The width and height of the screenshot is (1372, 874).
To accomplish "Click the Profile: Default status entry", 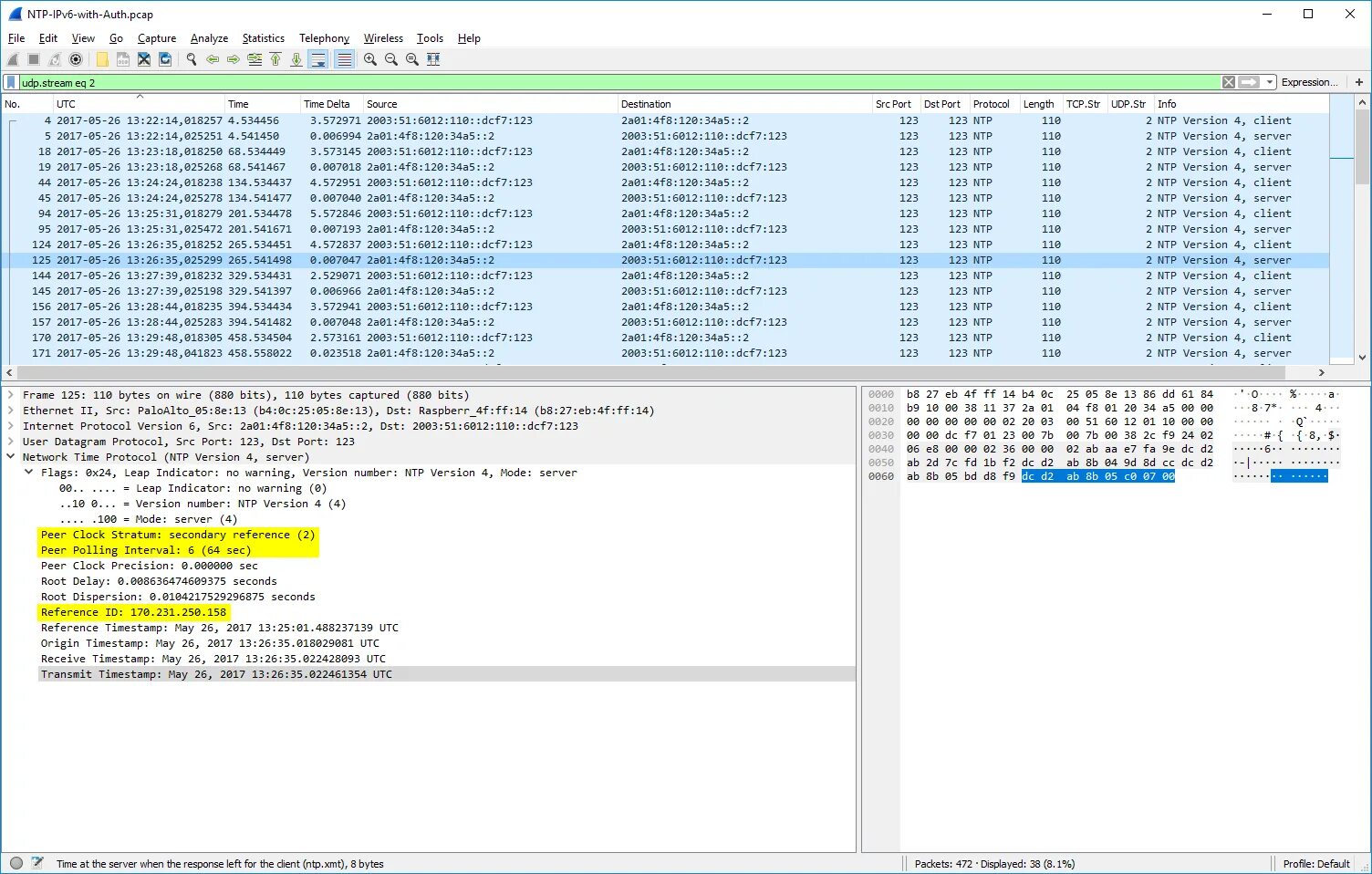I will [1316, 864].
